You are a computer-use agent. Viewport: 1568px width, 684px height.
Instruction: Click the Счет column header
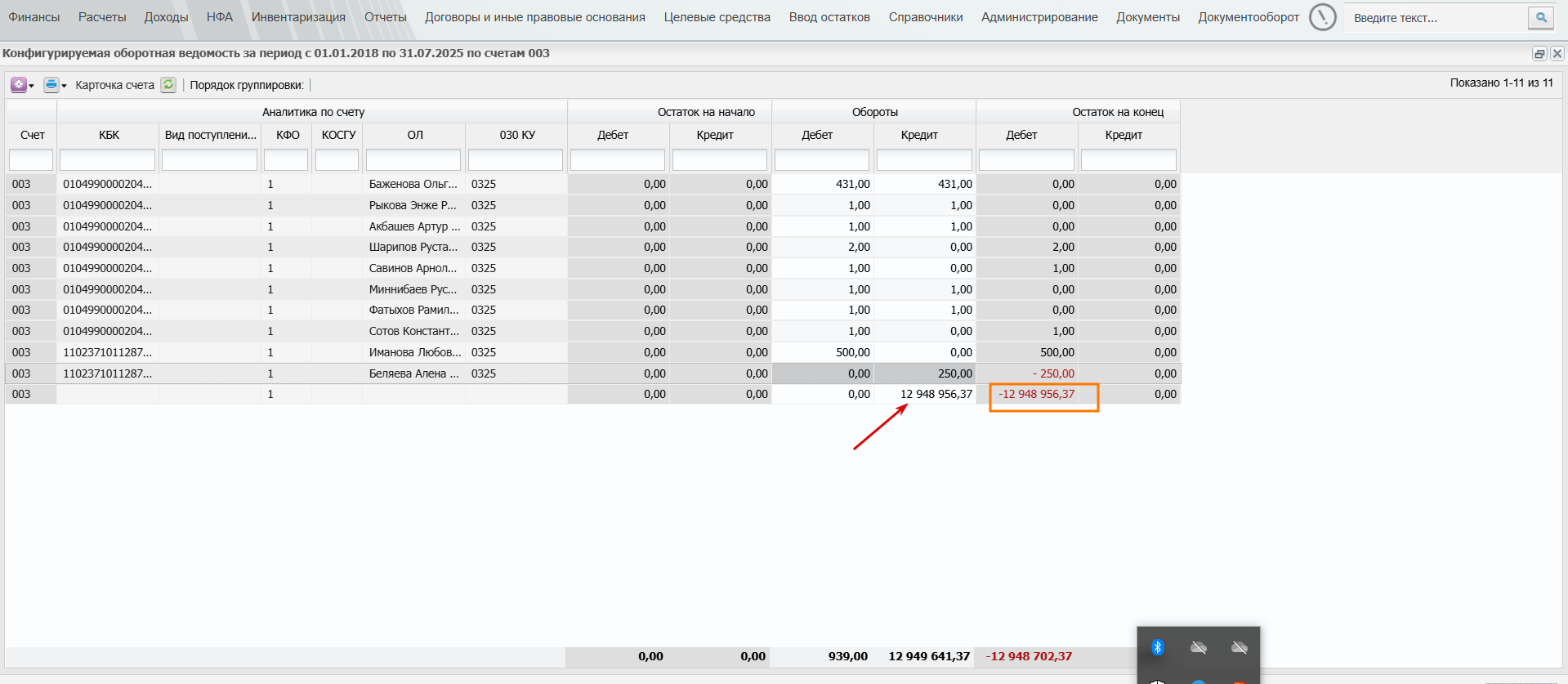tap(32, 135)
